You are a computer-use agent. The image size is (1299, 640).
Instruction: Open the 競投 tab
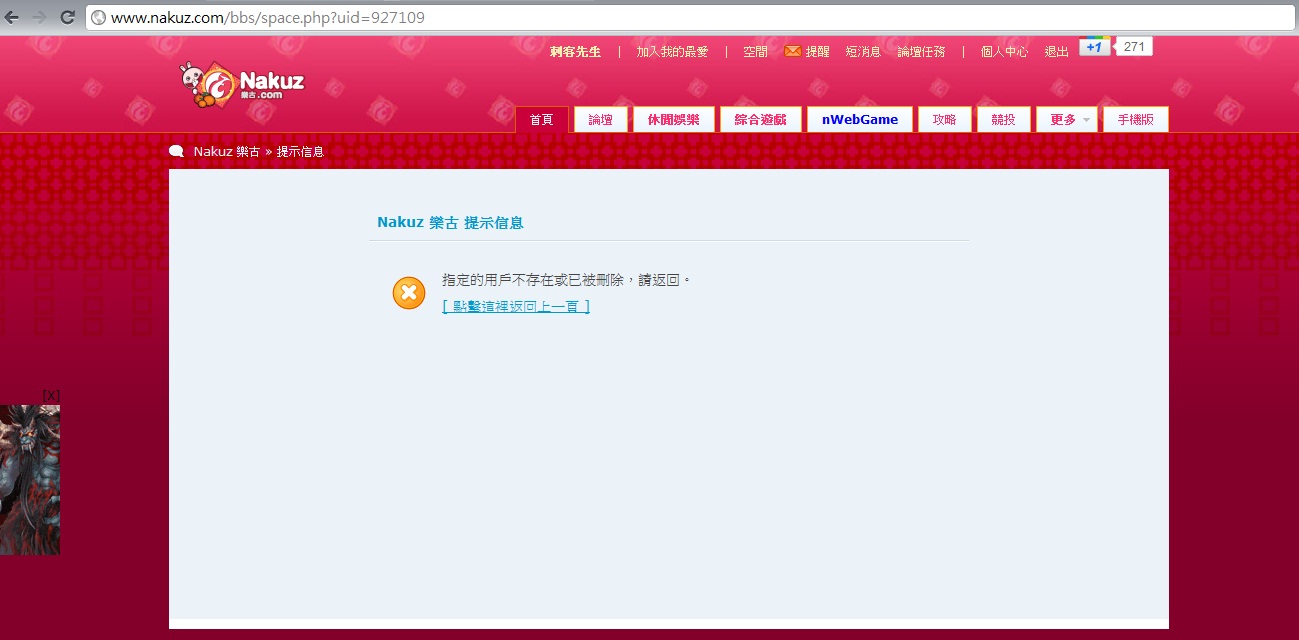(1003, 120)
